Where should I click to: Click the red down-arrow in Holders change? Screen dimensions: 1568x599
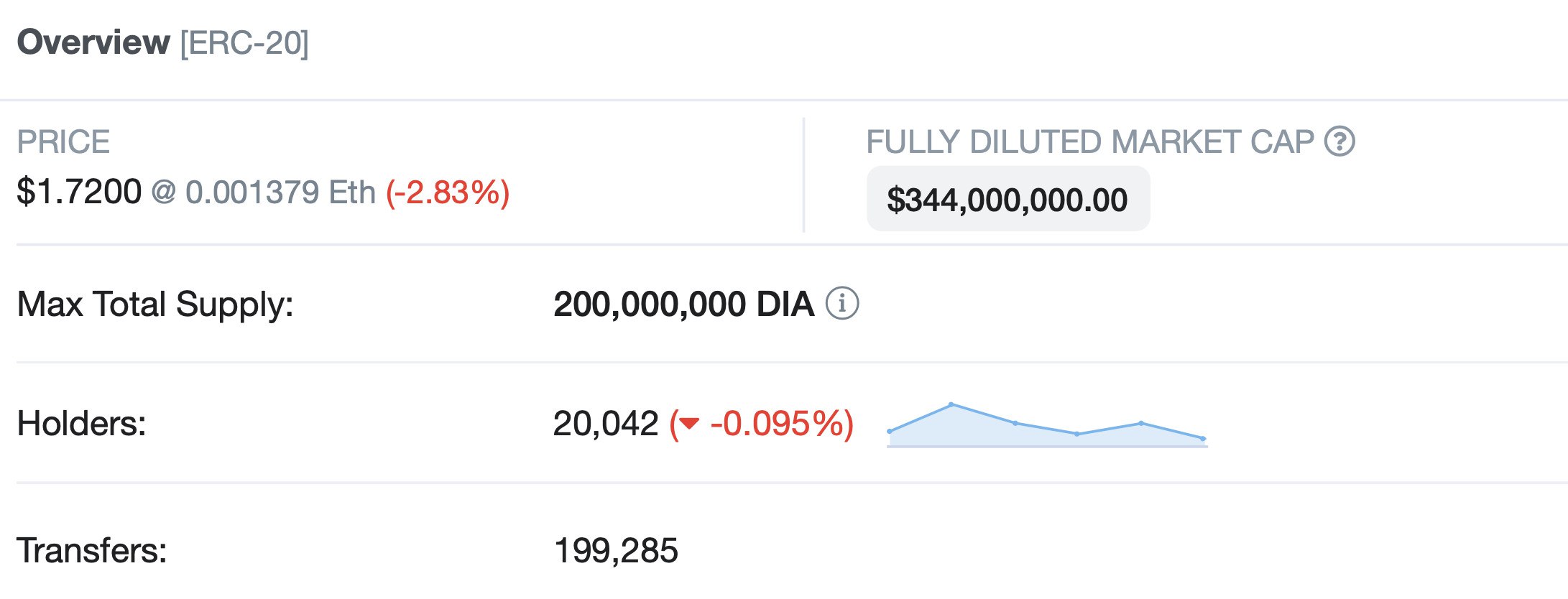pyautogui.click(x=689, y=423)
